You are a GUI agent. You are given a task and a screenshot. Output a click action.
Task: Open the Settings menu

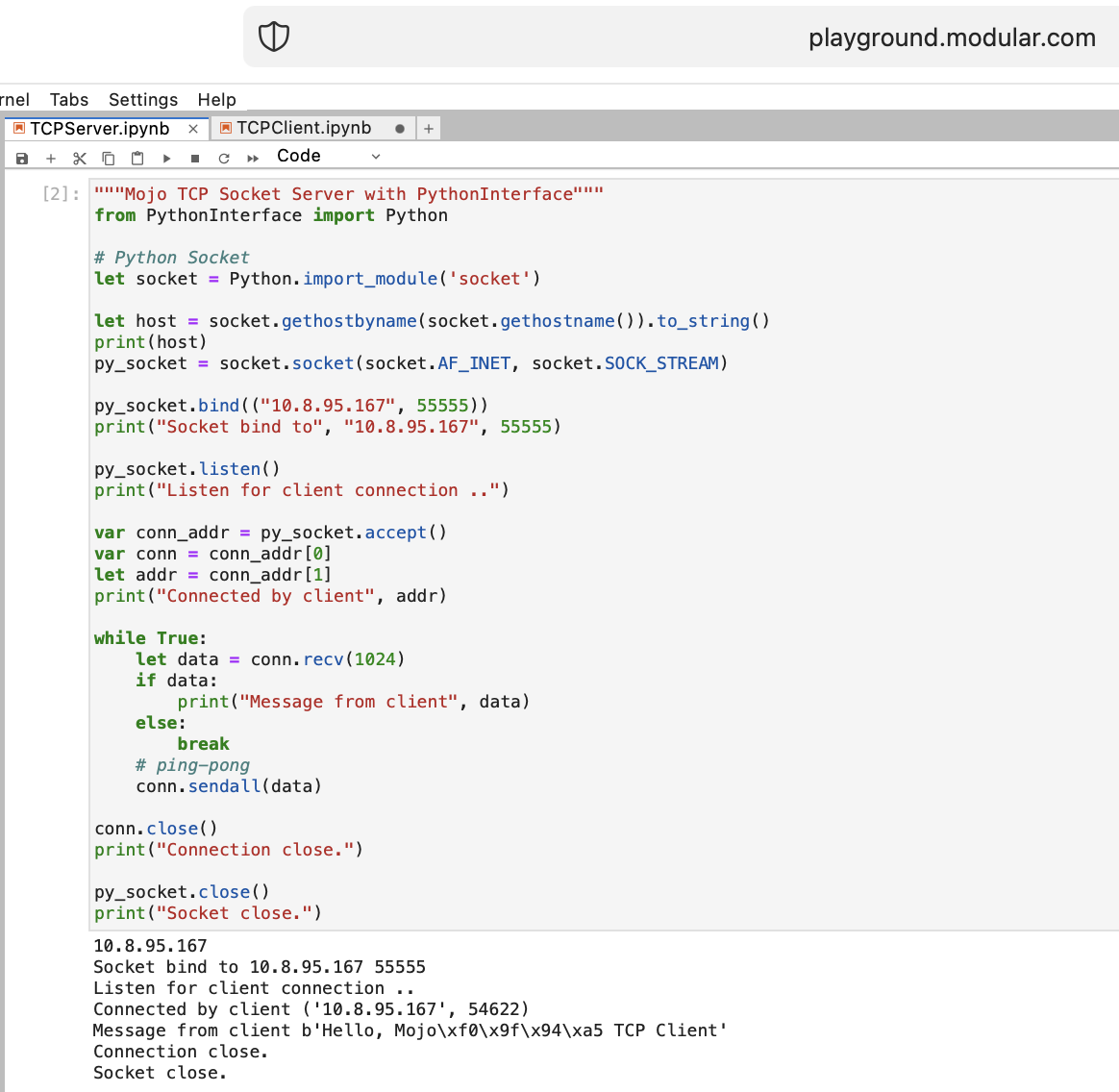(x=143, y=100)
